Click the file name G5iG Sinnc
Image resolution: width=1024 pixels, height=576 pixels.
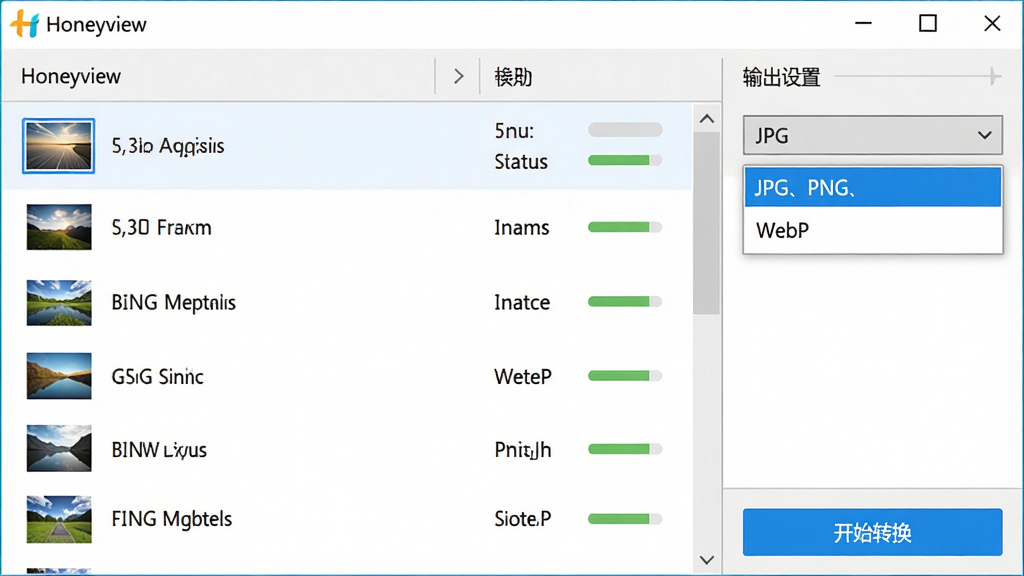(157, 376)
